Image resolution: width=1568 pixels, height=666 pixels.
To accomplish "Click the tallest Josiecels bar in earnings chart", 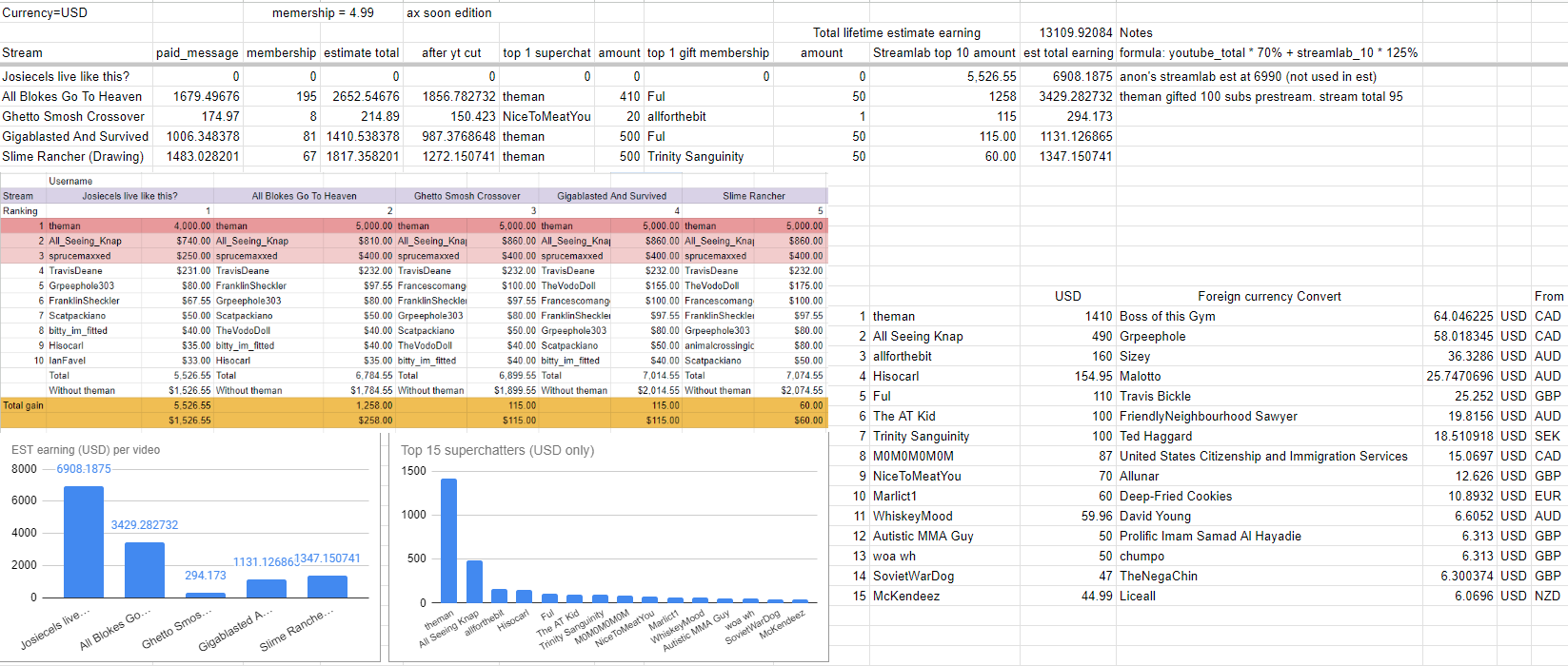I will (84, 542).
